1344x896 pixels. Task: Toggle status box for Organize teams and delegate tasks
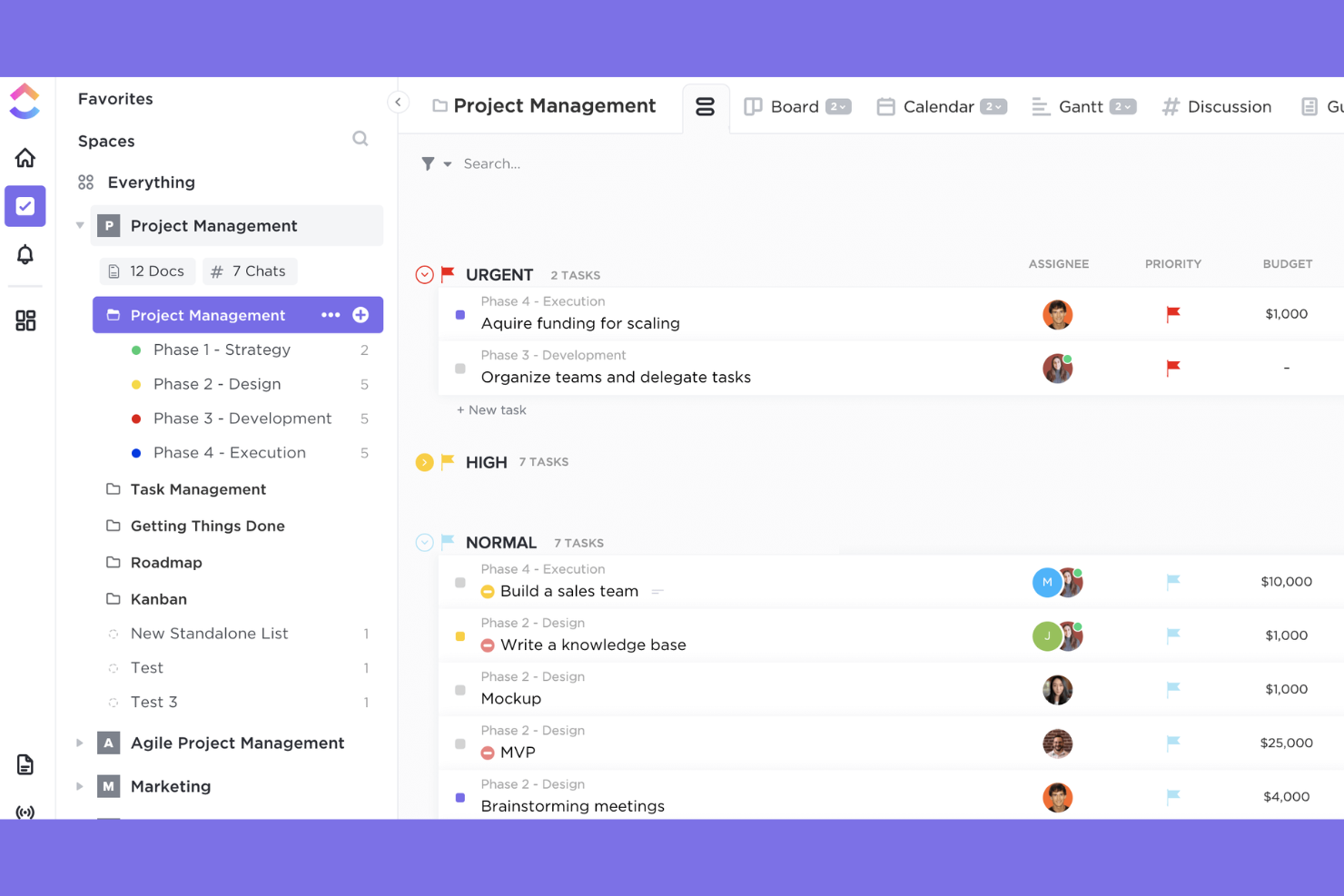coord(460,369)
